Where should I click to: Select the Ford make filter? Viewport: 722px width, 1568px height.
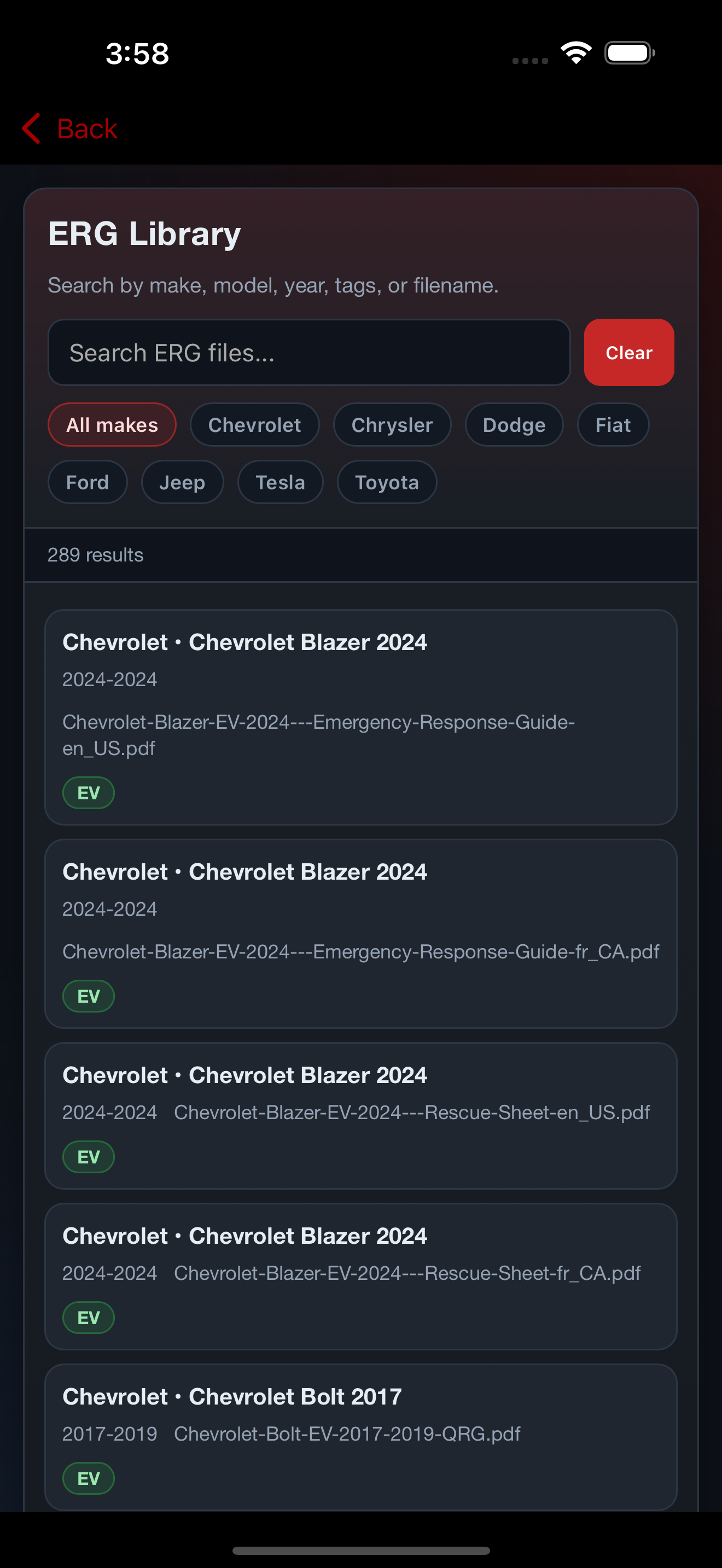pos(87,482)
